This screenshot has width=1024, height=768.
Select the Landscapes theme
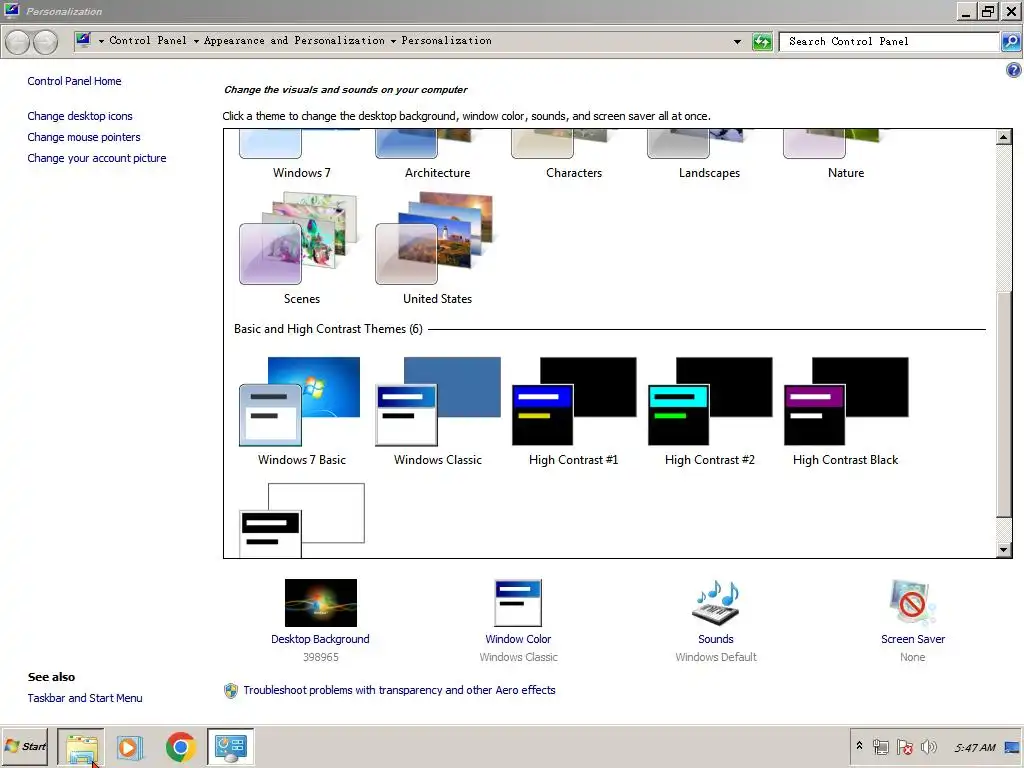[x=709, y=154]
